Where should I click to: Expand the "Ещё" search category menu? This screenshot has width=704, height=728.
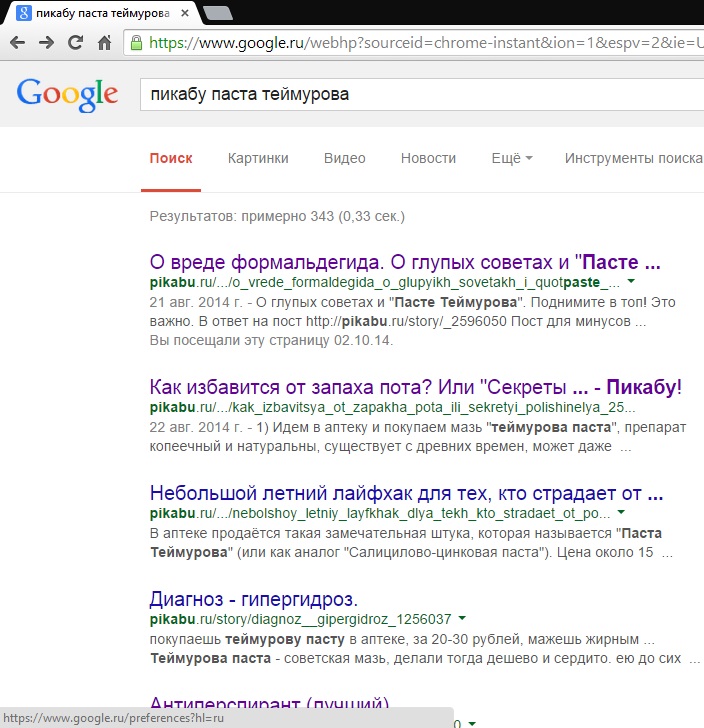(512, 158)
